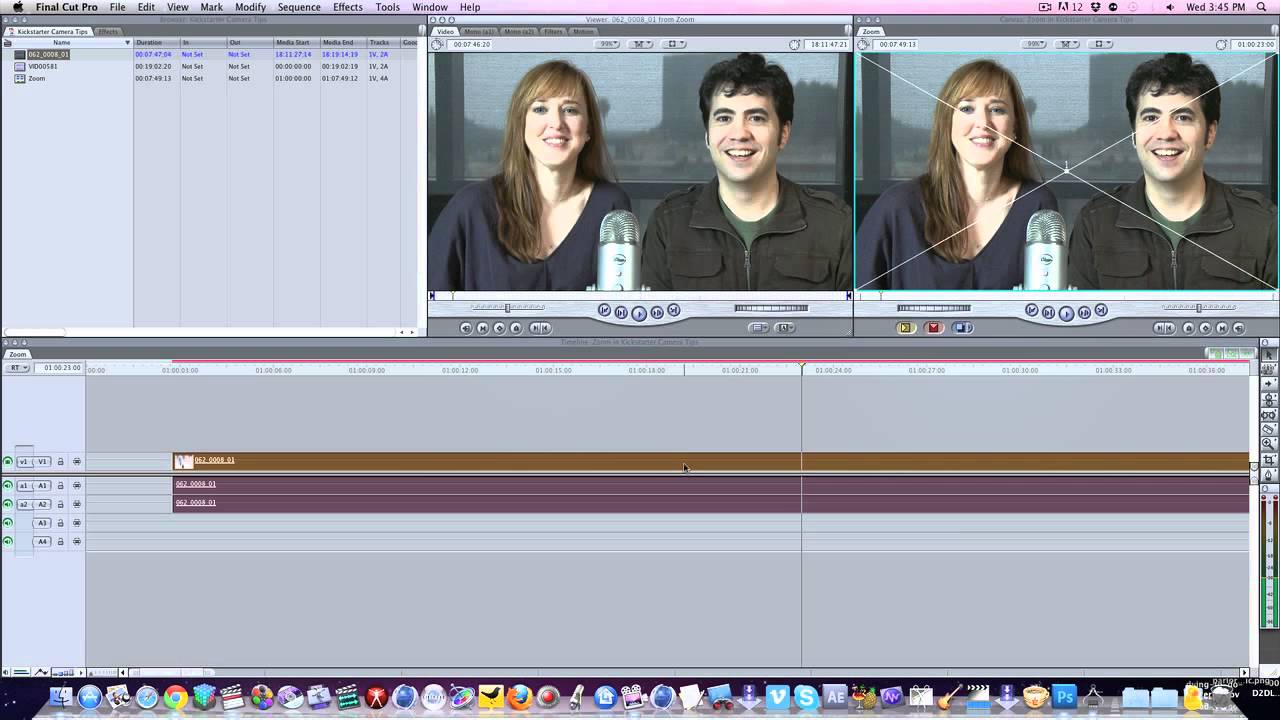Click the yellow Insert edit button in Canvas

tap(906, 328)
